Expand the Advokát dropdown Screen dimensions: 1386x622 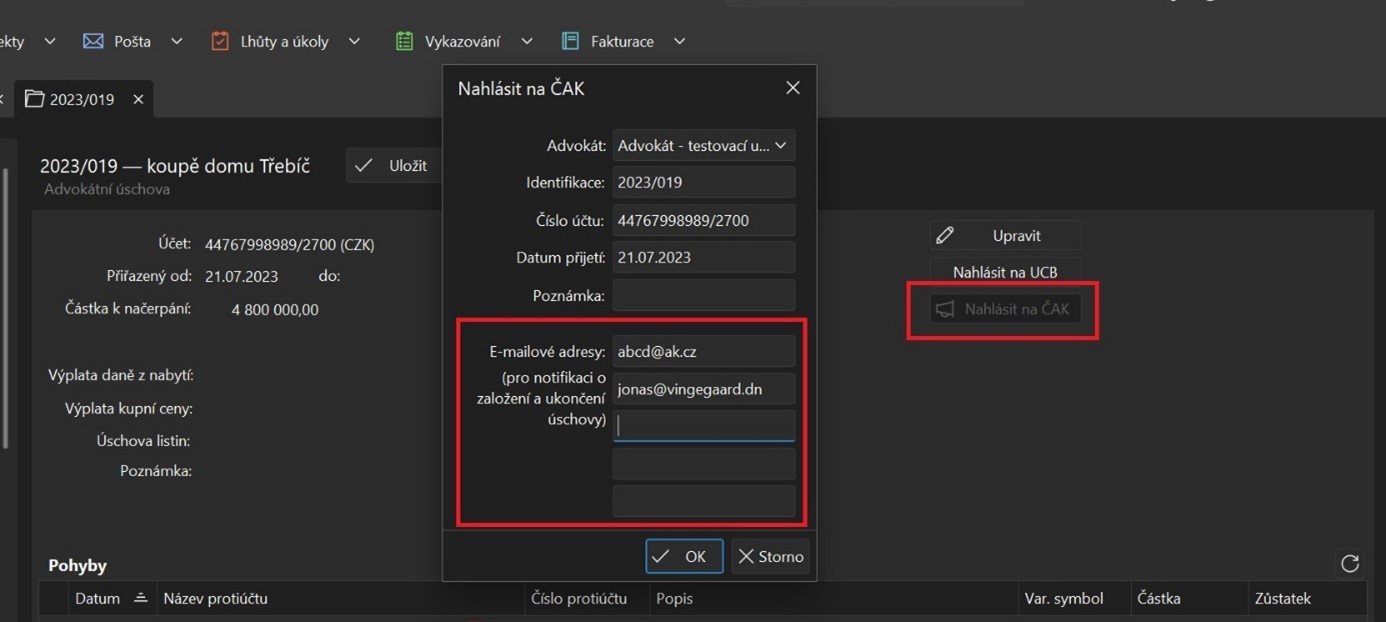[x=781, y=145]
